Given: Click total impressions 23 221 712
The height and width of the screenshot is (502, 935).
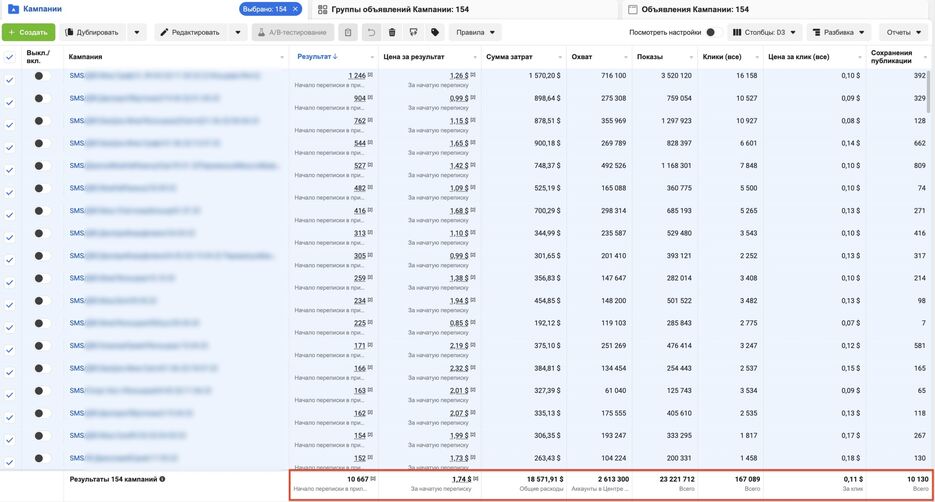Looking at the screenshot, I should [677, 479].
